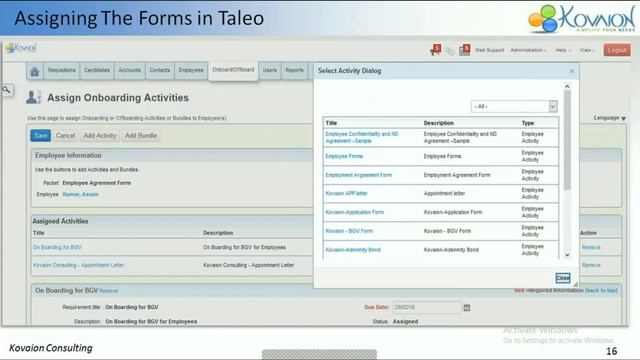Go to the Home icon tab
The image size is (640, 360).
(x=35, y=72)
